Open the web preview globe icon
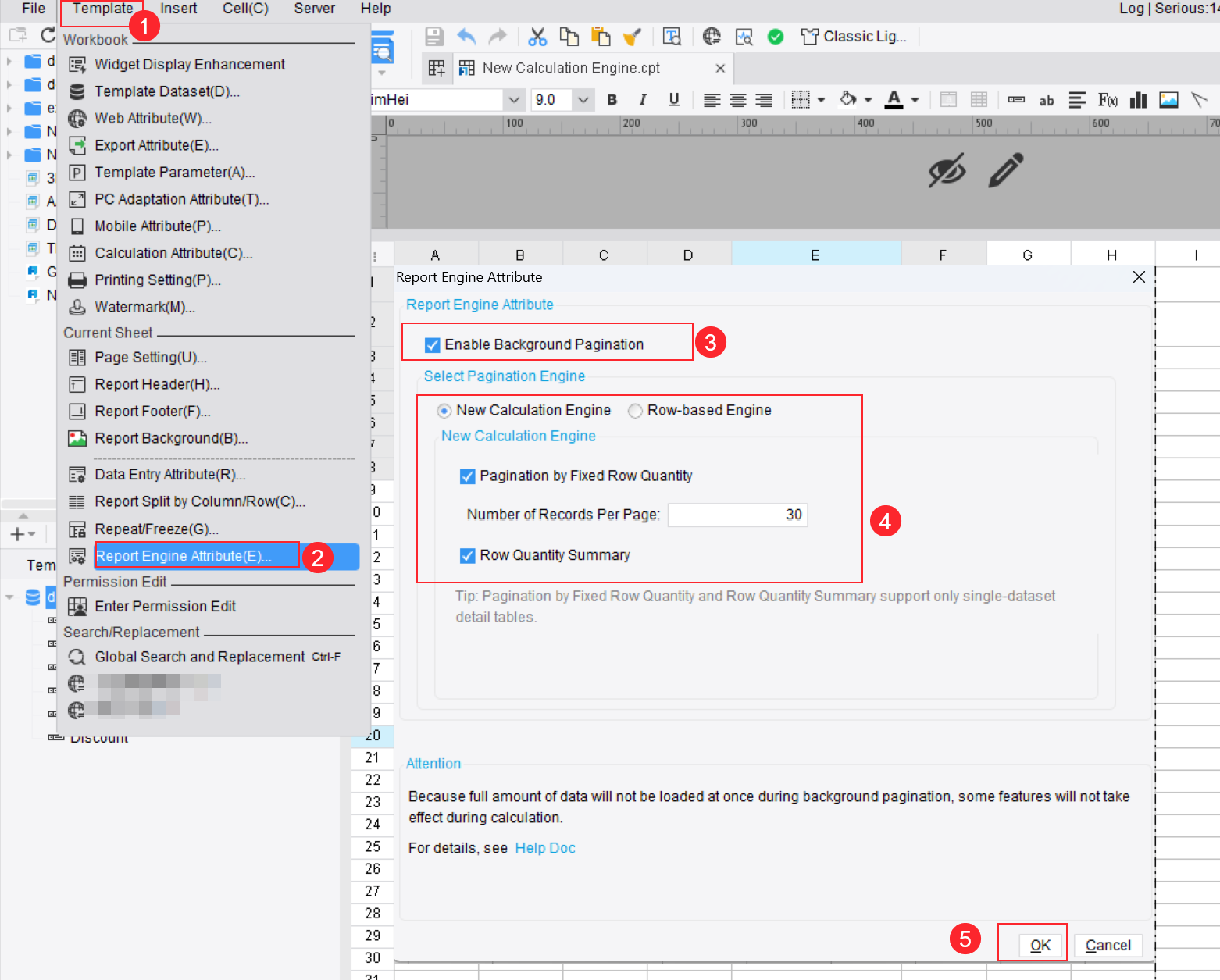 point(712,37)
